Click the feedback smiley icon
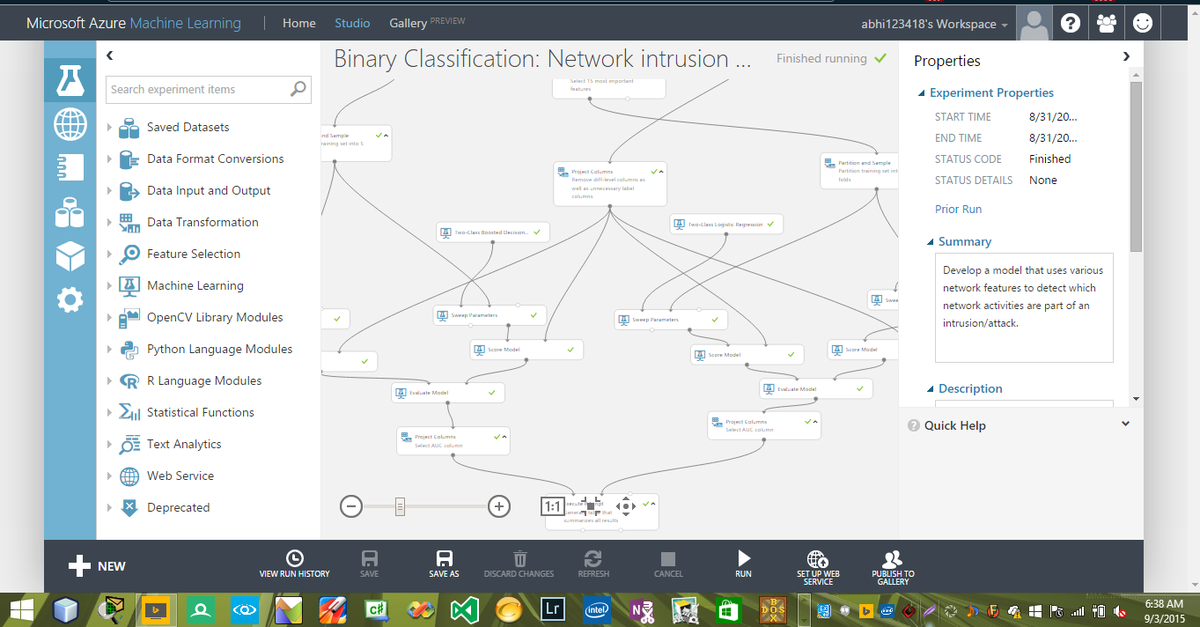The height and width of the screenshot is (627, 1200). pos(1141,23)
